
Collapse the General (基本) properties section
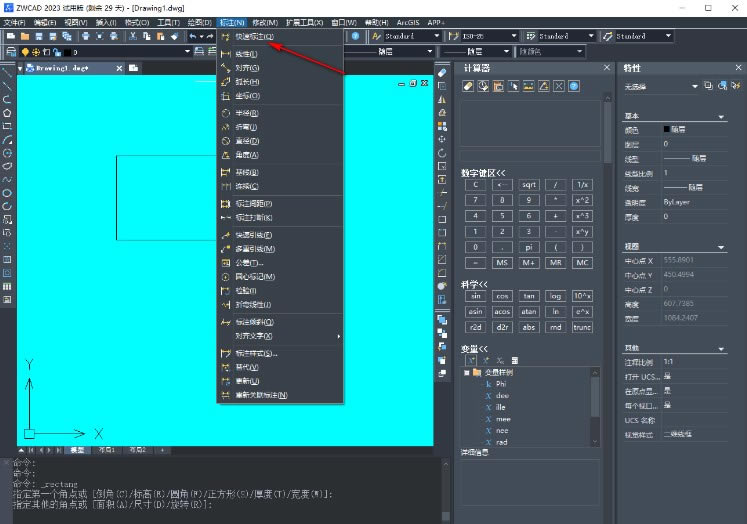[721, 117]
